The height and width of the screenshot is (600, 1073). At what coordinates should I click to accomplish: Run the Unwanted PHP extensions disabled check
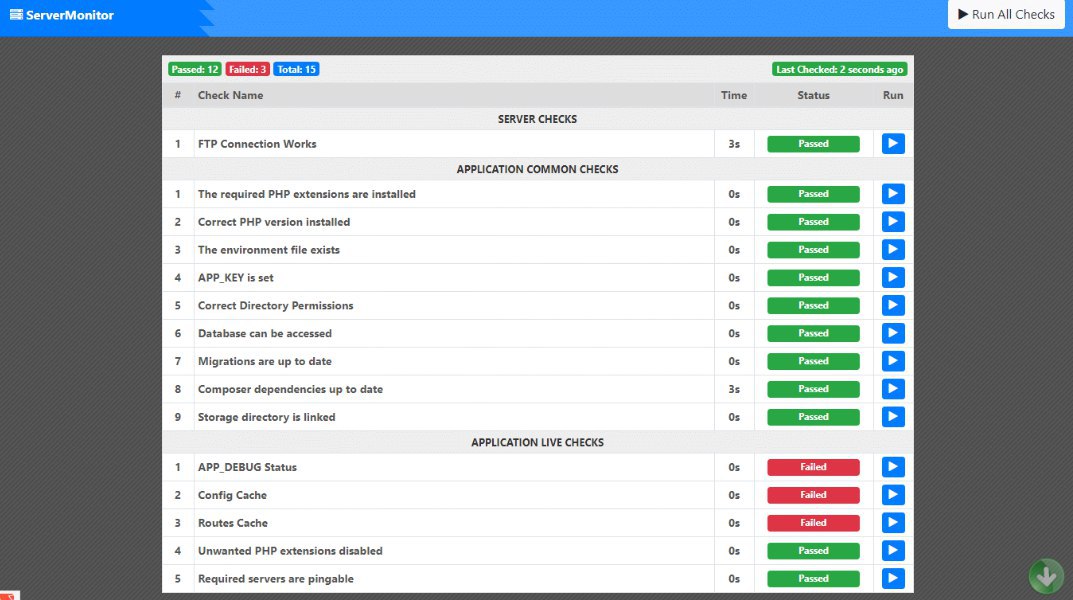tap(893, 551)
